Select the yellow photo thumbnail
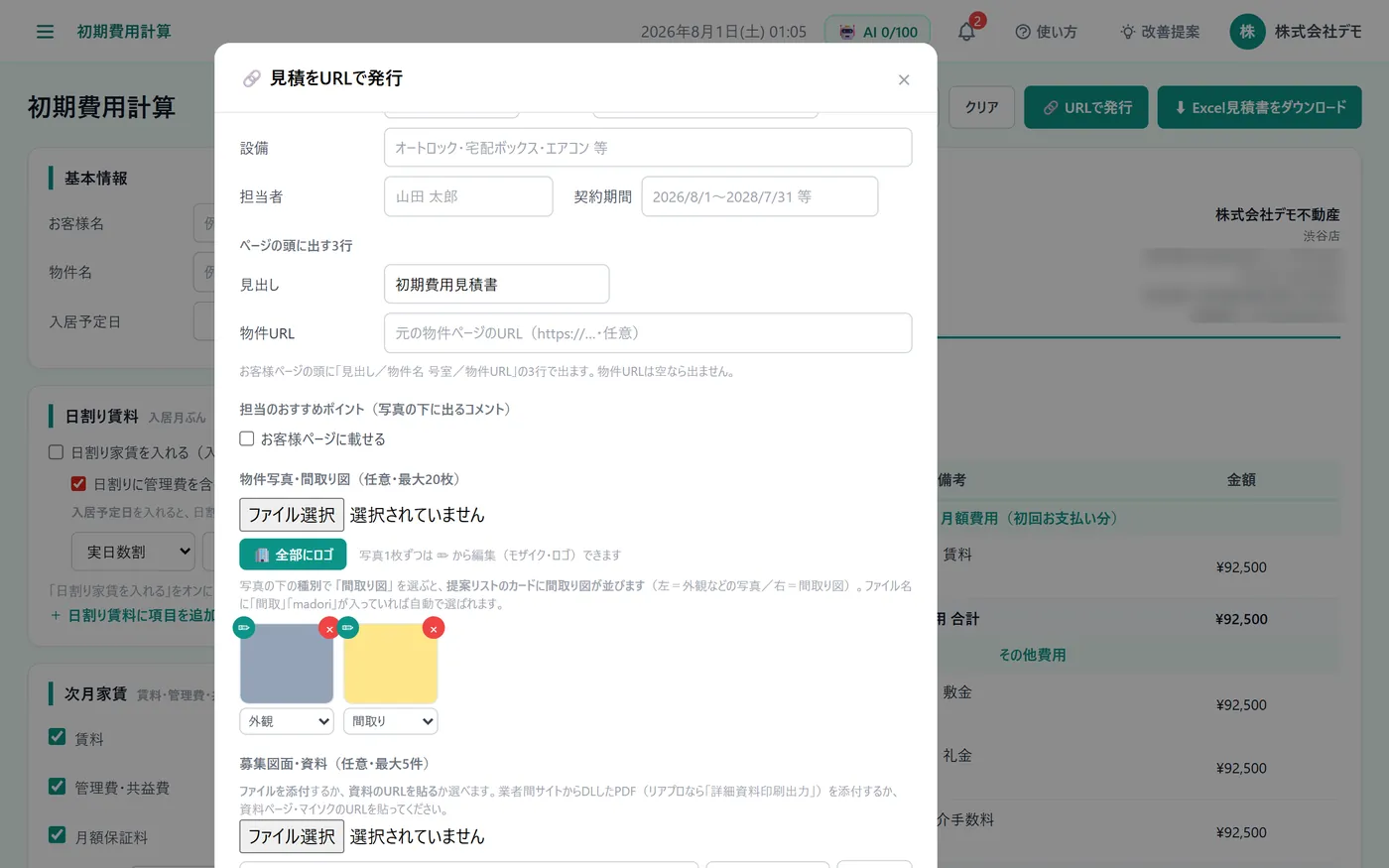 point(391,664)
